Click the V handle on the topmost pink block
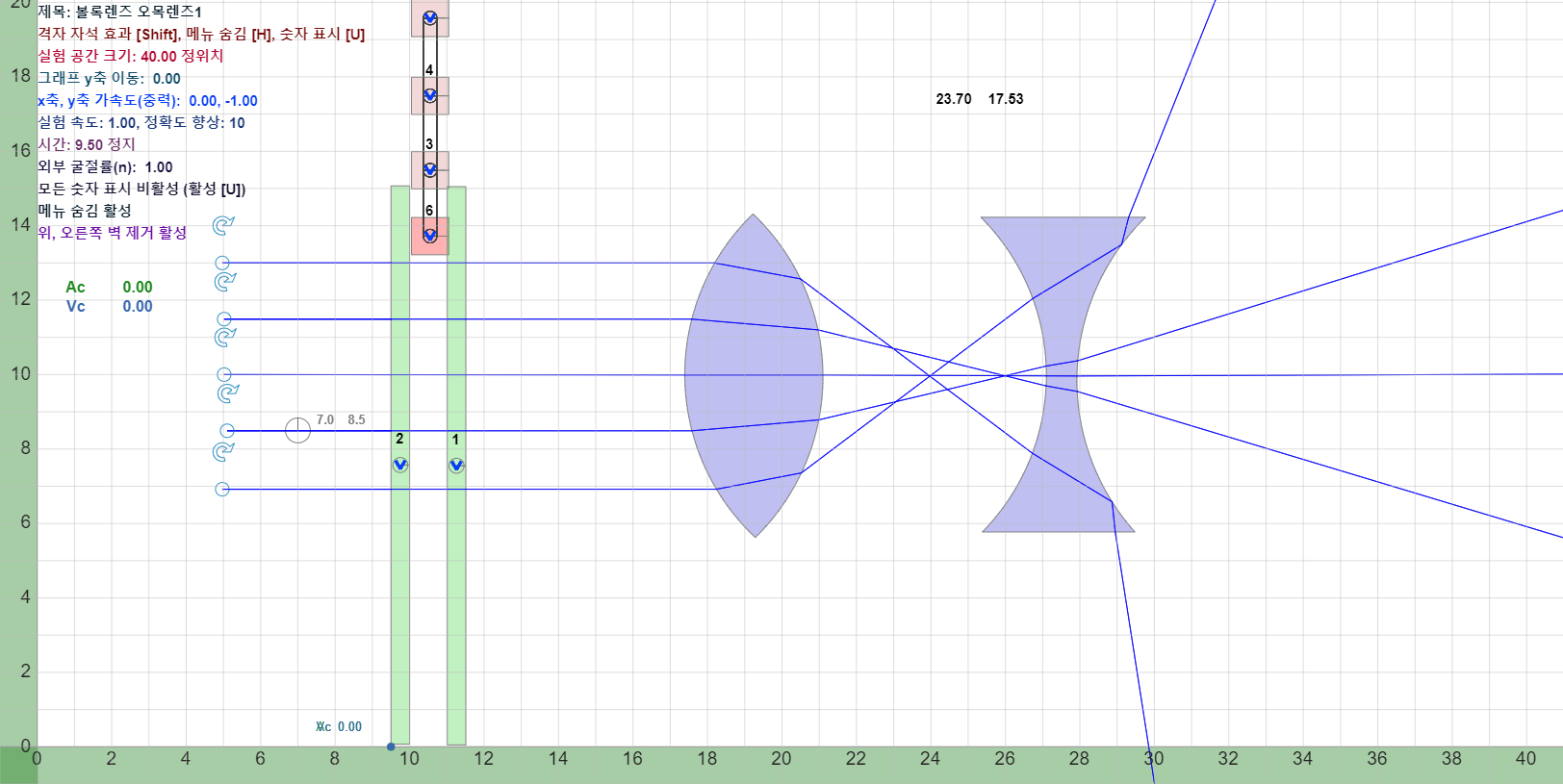This screenshot has height=784, width=1563. pyautogui.click(x=430, y=18)
